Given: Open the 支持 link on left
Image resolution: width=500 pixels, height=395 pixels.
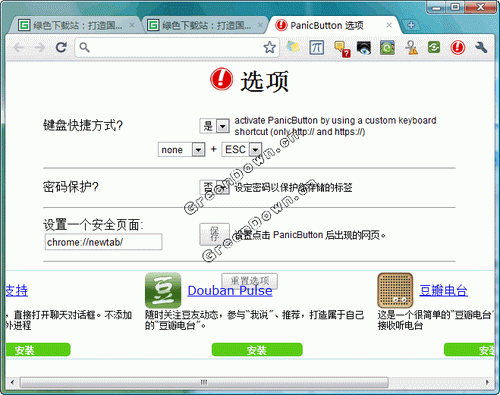Looking at the screenshot, I should pos(17,291).
